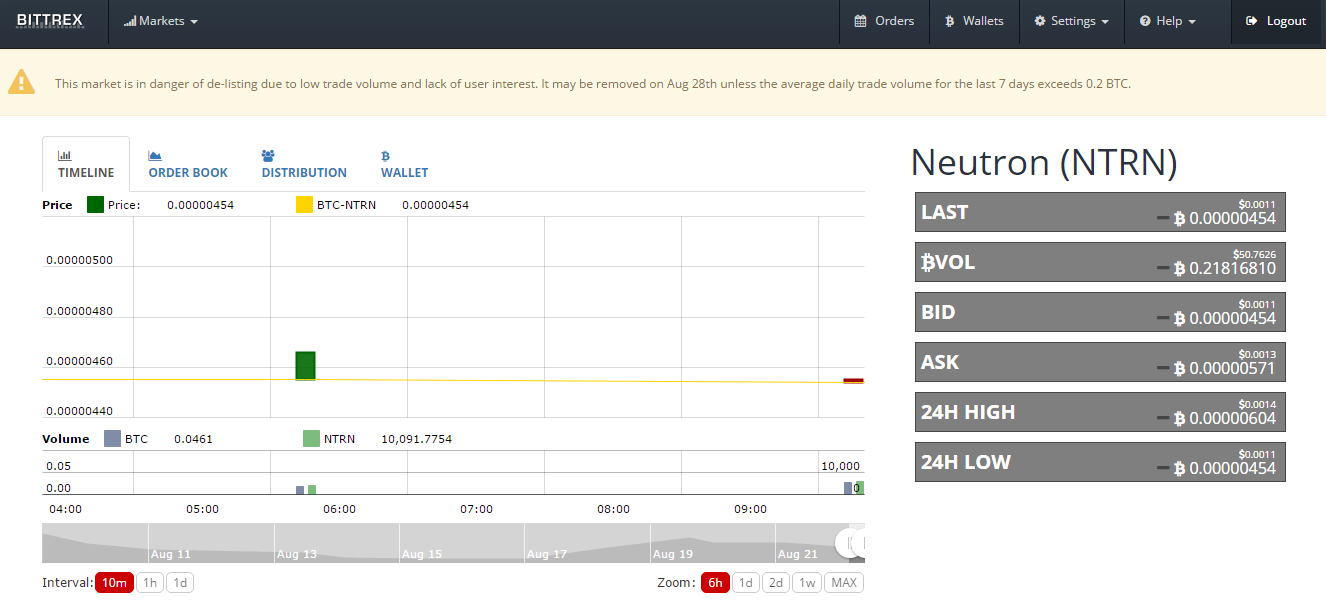Click the BTC volume value "0.0461"
The height and width of the screenshot is (604, 1326).
pos(193,439)
